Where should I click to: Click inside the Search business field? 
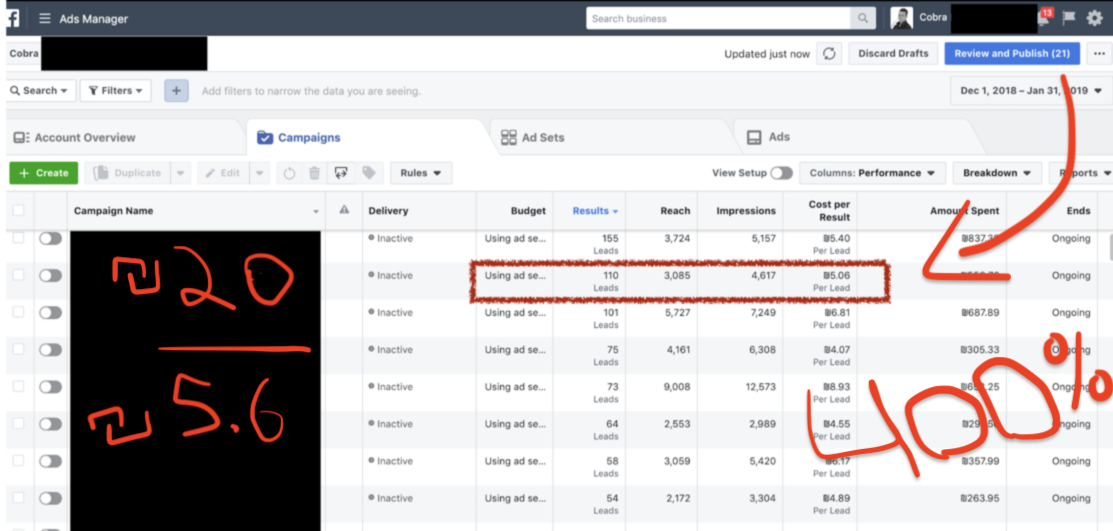pyautogui.click(x=718, y=18)
